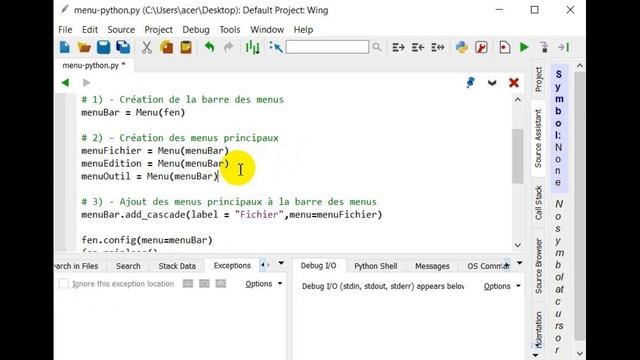Open the Debug menu
640x360 pixels.
(x=196, y=30)
